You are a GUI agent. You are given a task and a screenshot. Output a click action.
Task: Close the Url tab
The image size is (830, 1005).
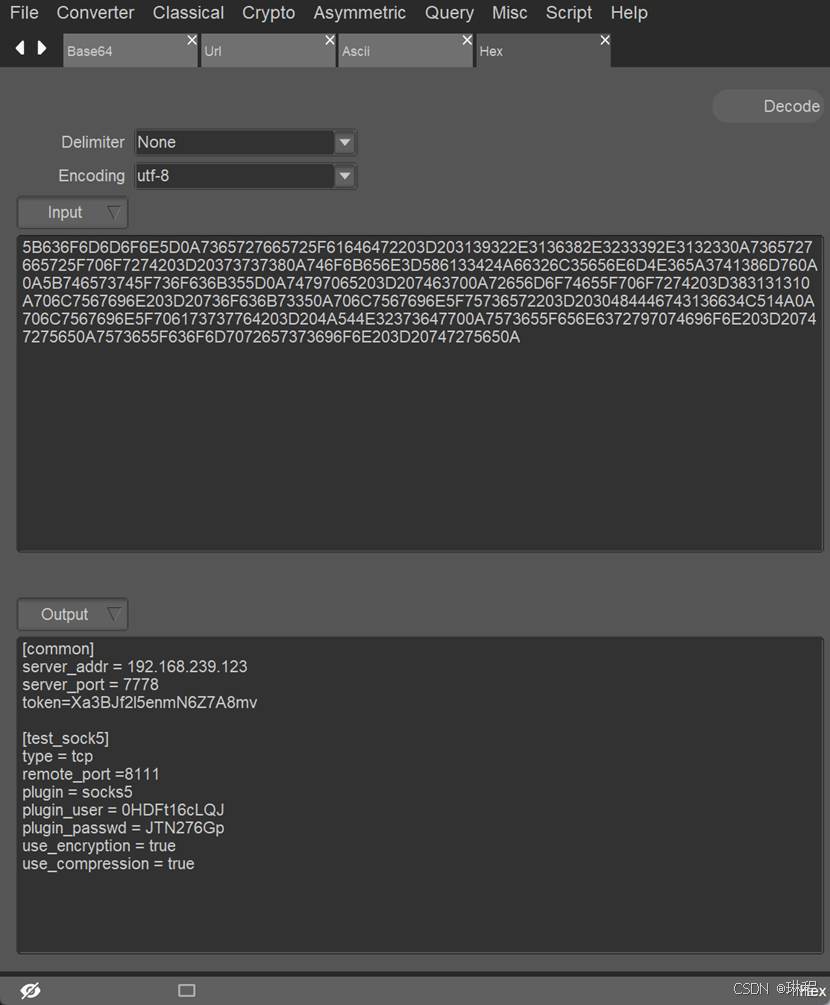(x=329, y=40)
